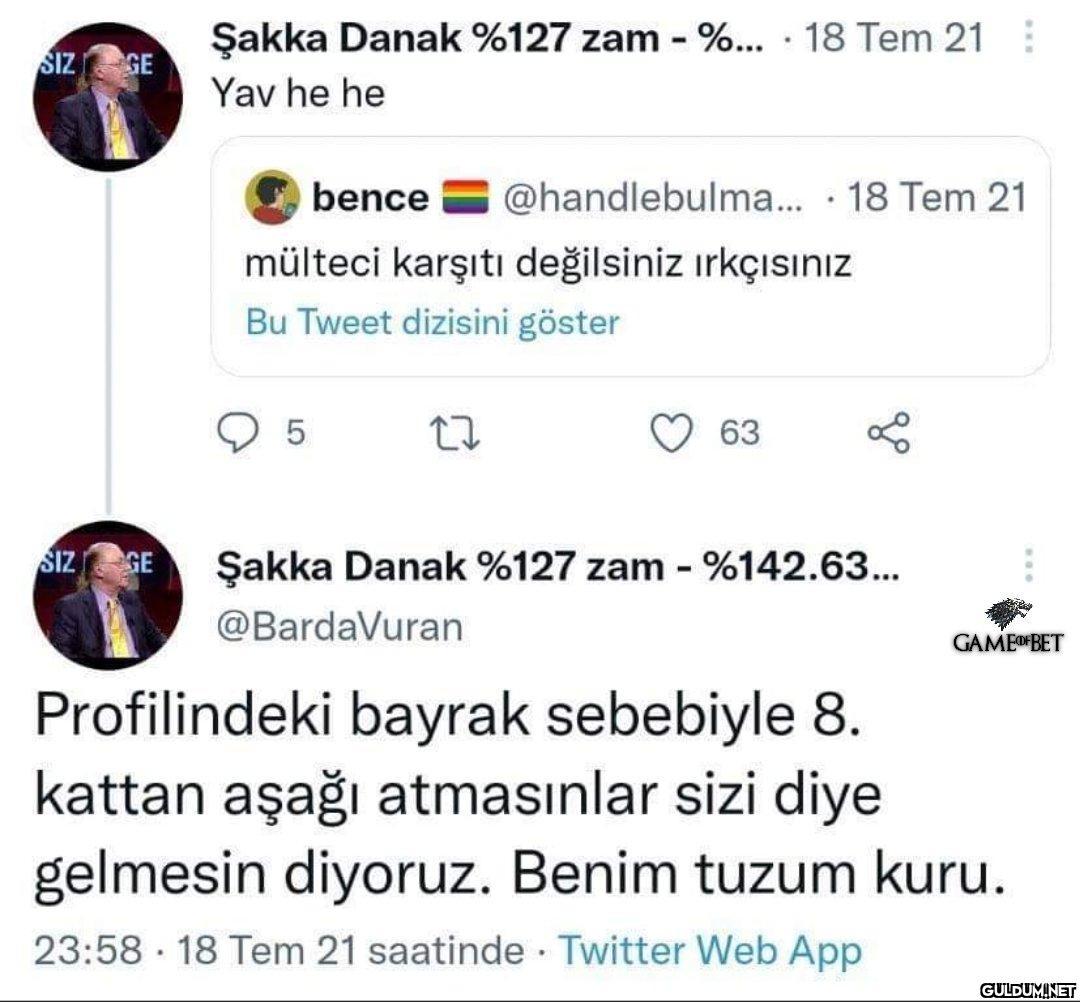1080x1002 pixels.
Task: Like the tweet with the heart icon
Action: 671,433
